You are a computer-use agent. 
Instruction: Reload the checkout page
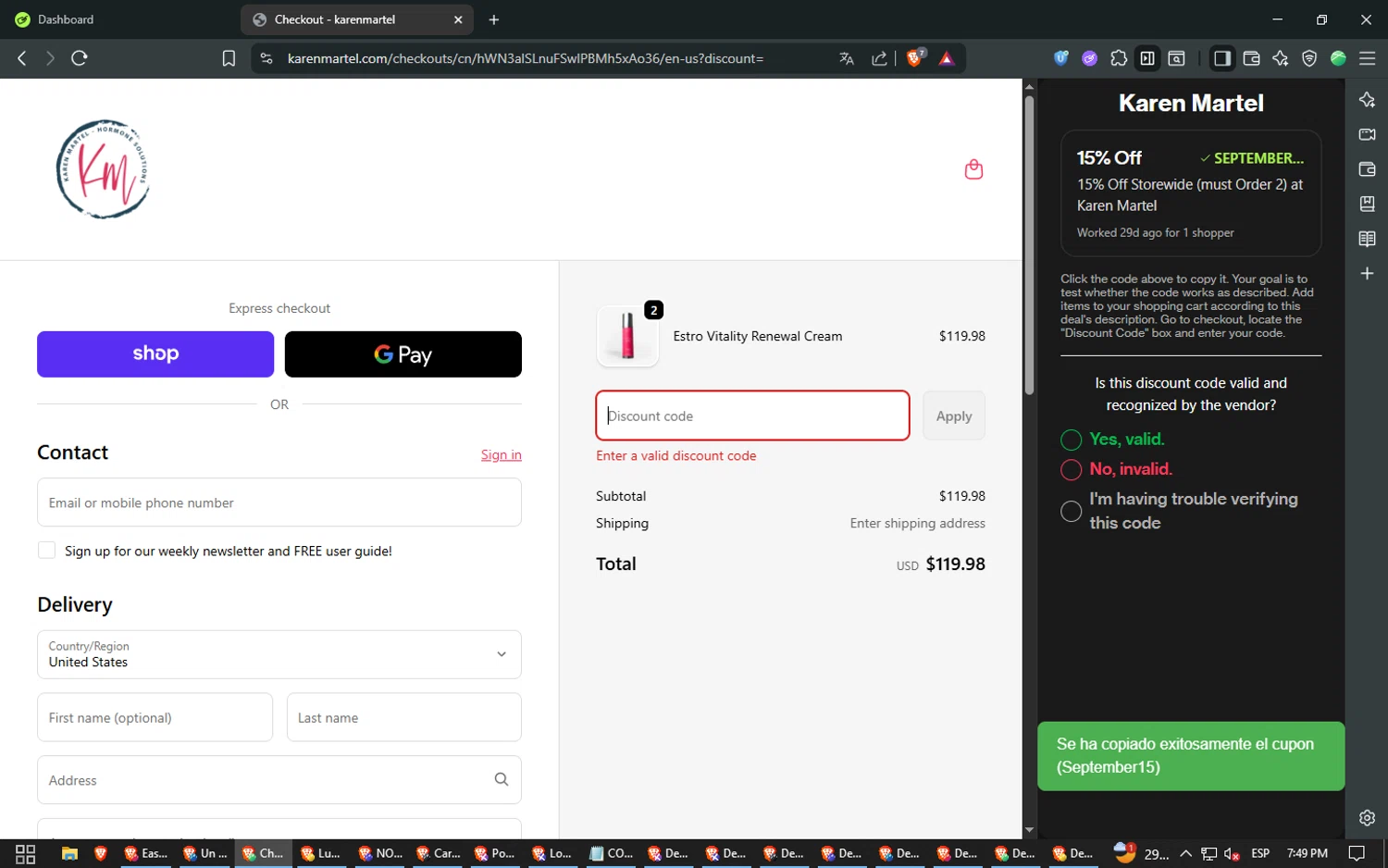click(x=80, y=58)
